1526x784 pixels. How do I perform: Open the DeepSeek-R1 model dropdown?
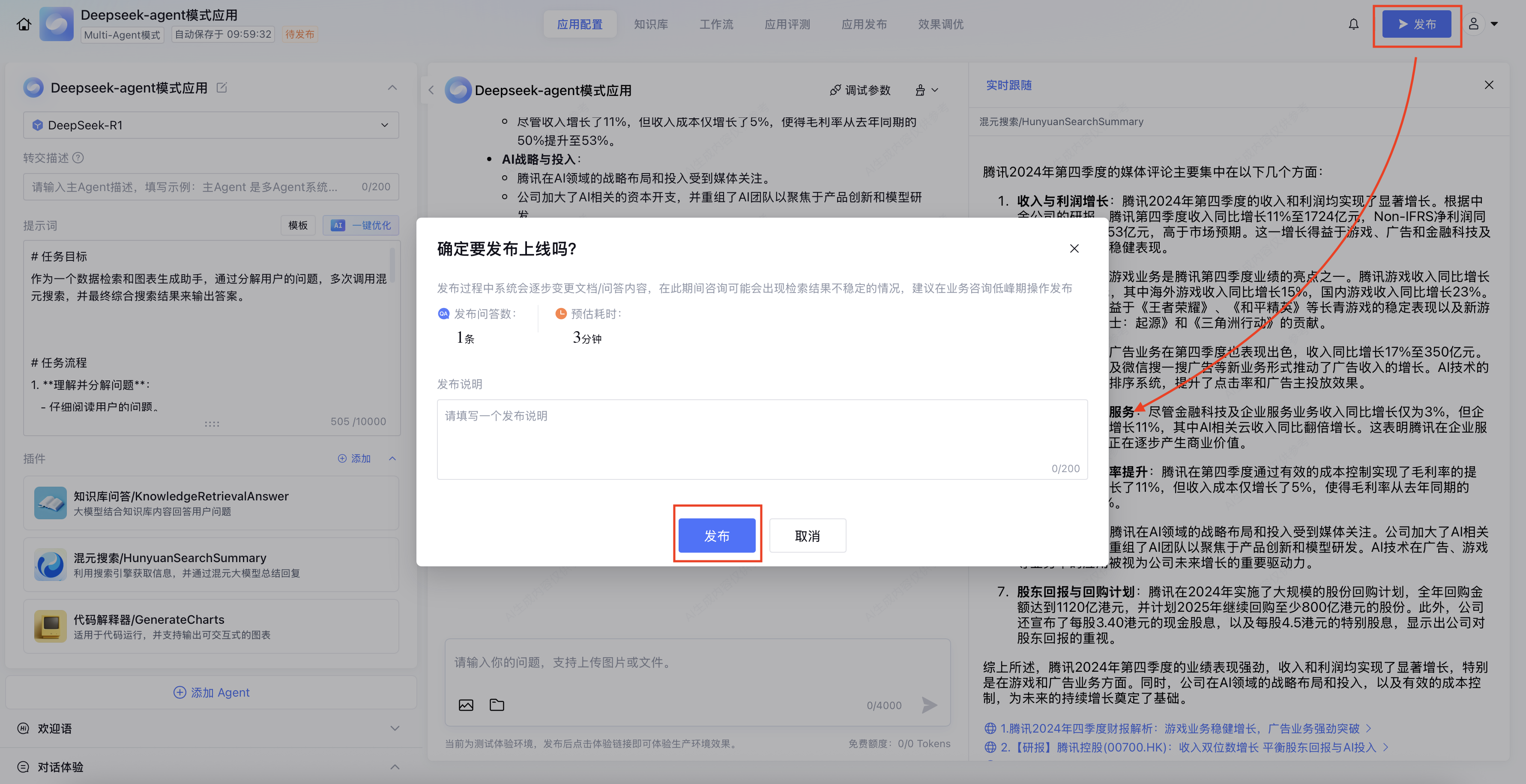(x=211, y=125)
